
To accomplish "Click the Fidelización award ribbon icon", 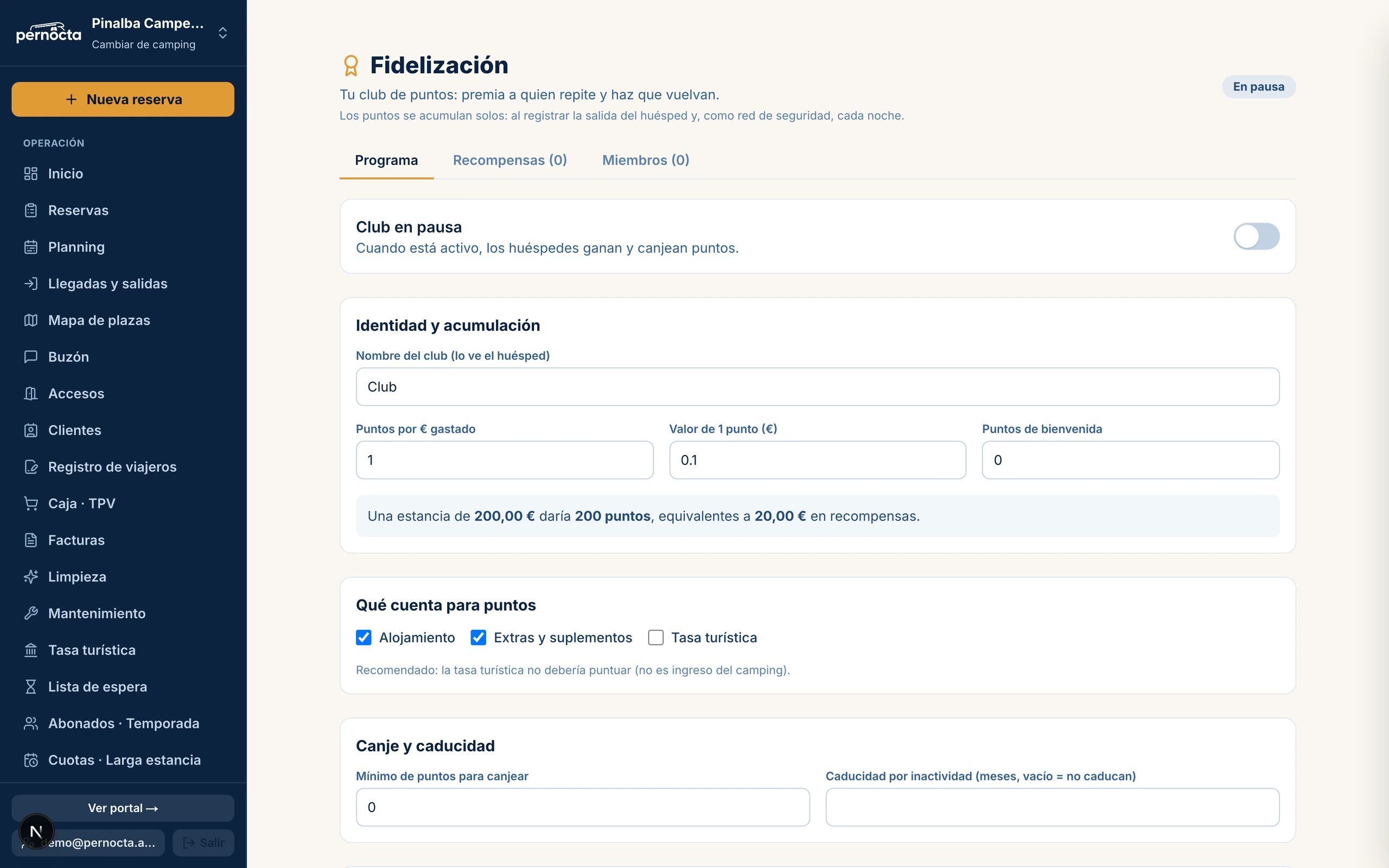I will [x=351, y=66].
